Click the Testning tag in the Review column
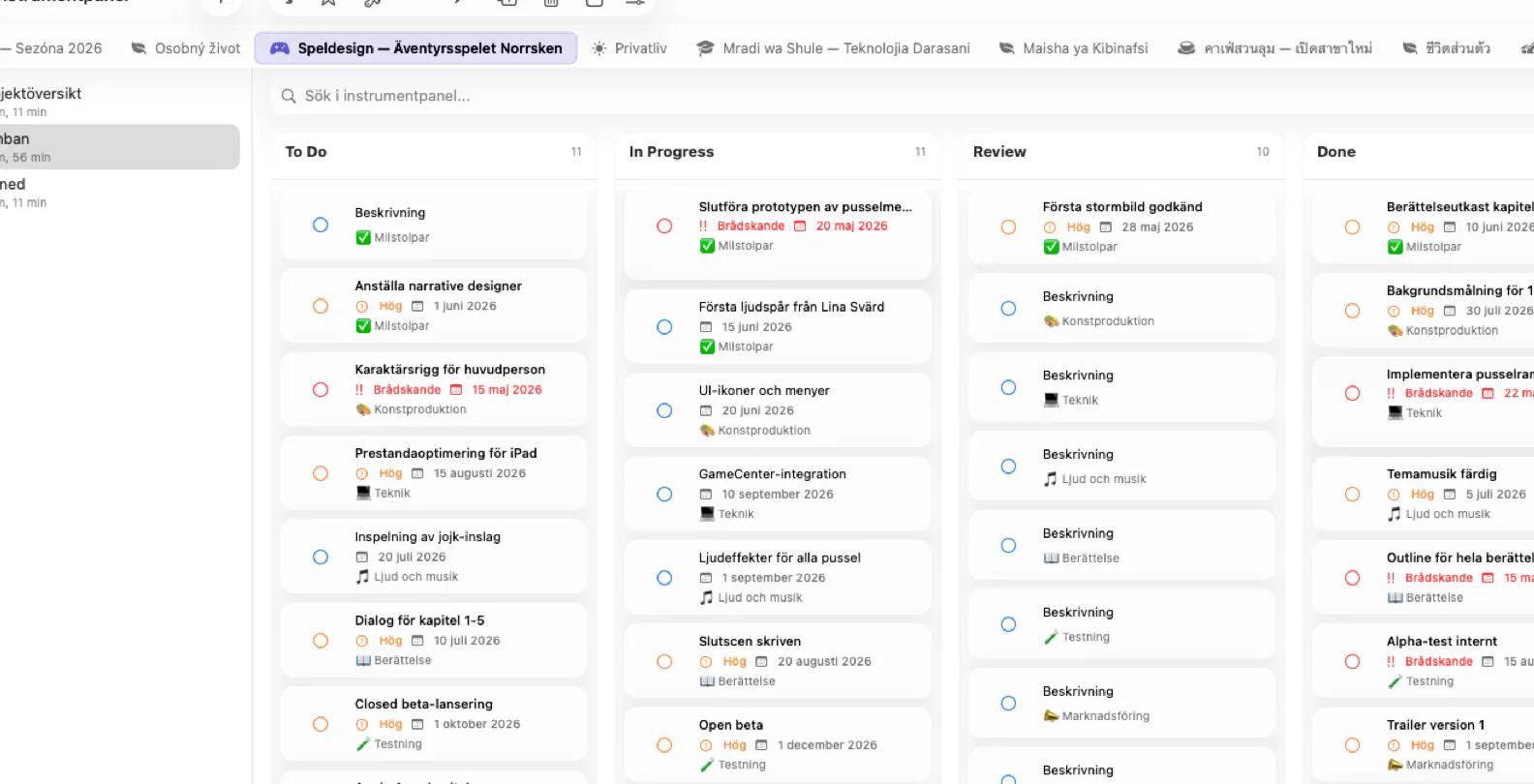The height and width of the screenshot is (784, 1534). pos(1086,637)
